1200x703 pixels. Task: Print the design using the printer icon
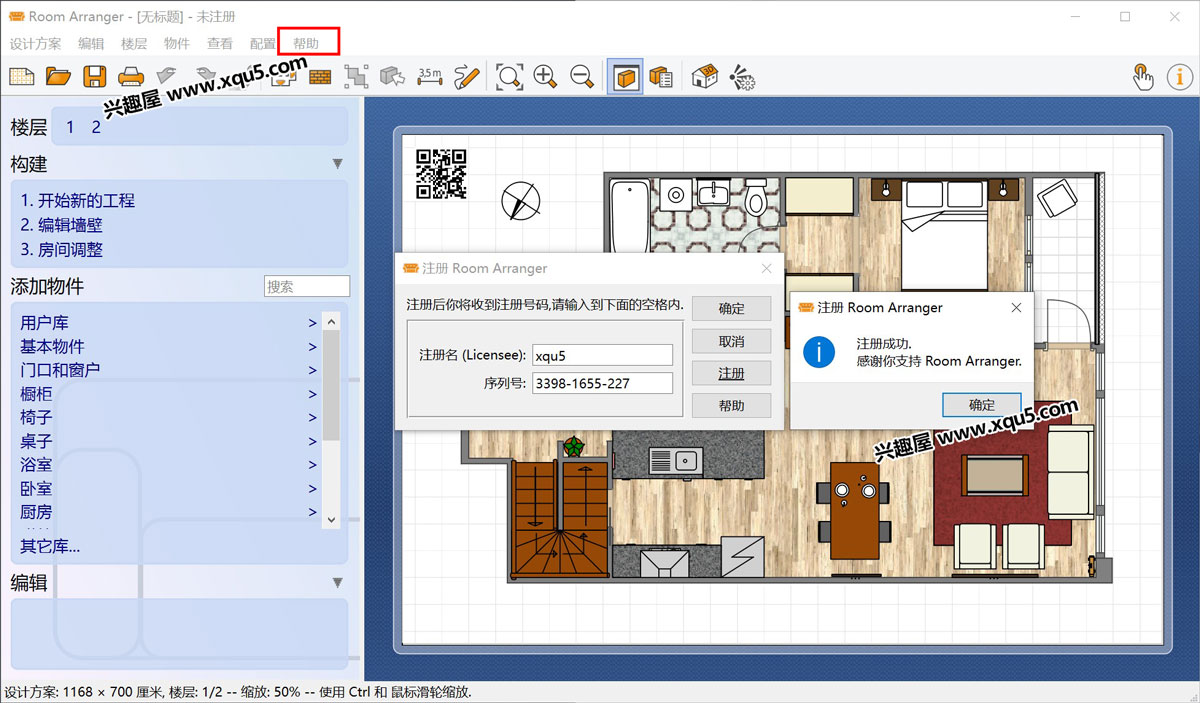coord(131,76)
